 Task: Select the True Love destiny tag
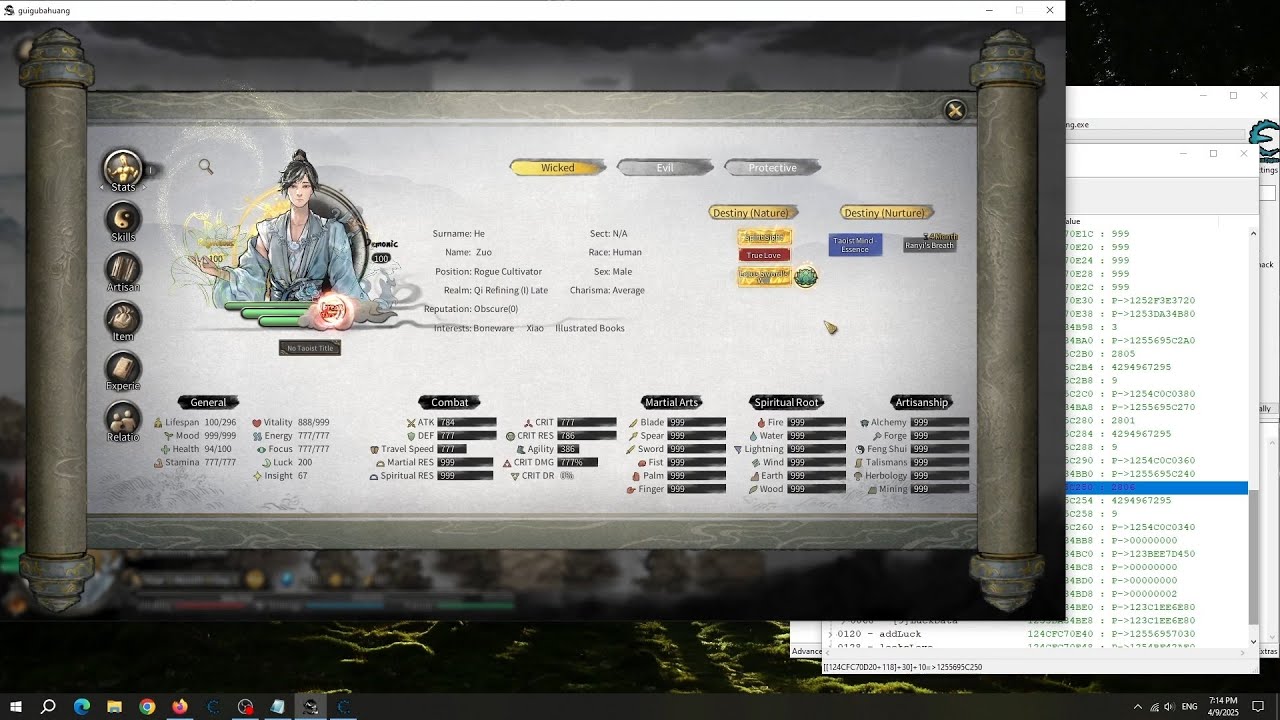tap(764, 255)
